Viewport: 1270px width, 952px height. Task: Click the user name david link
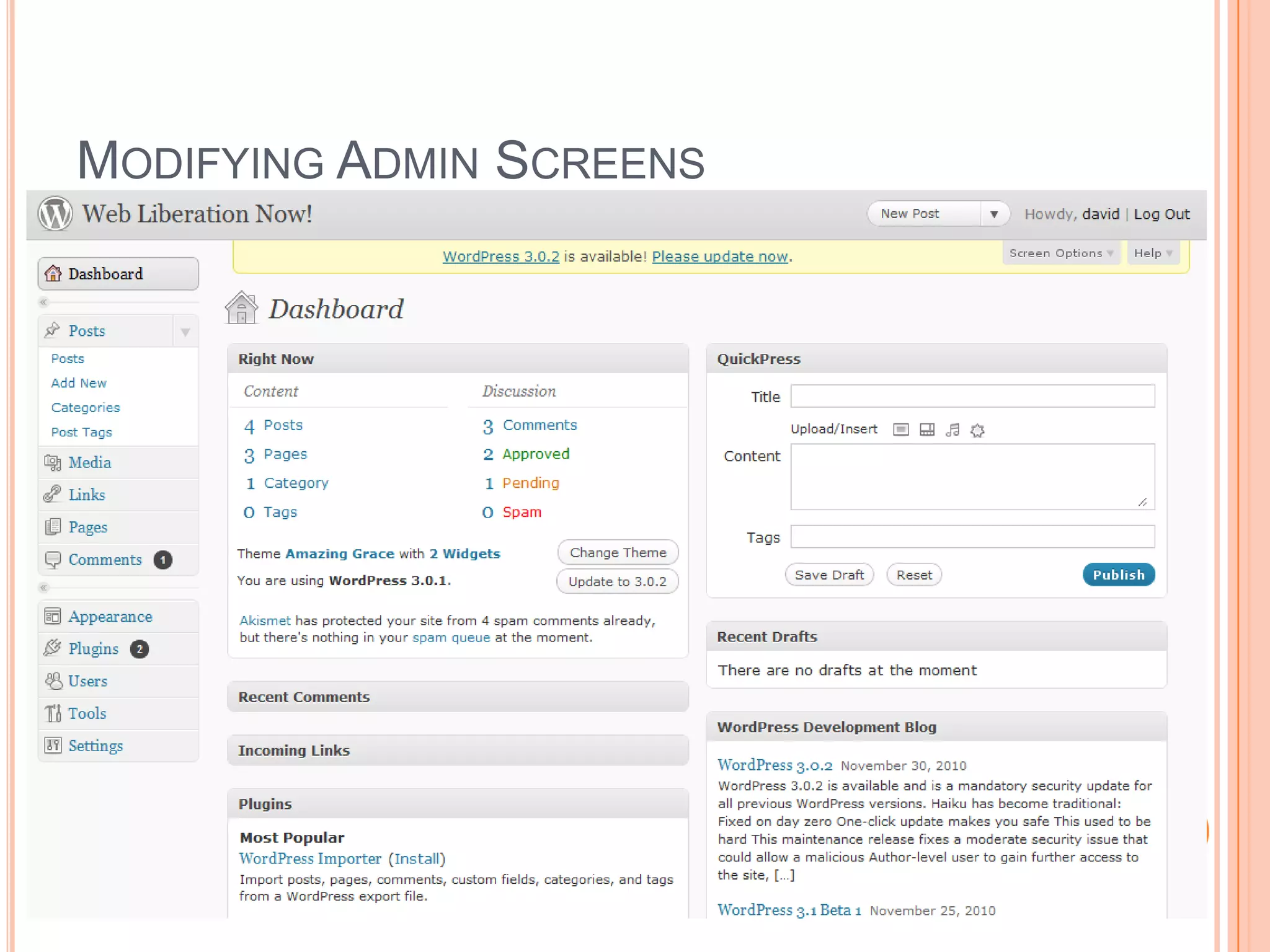pyautogui.click(x=1101, y=214)
